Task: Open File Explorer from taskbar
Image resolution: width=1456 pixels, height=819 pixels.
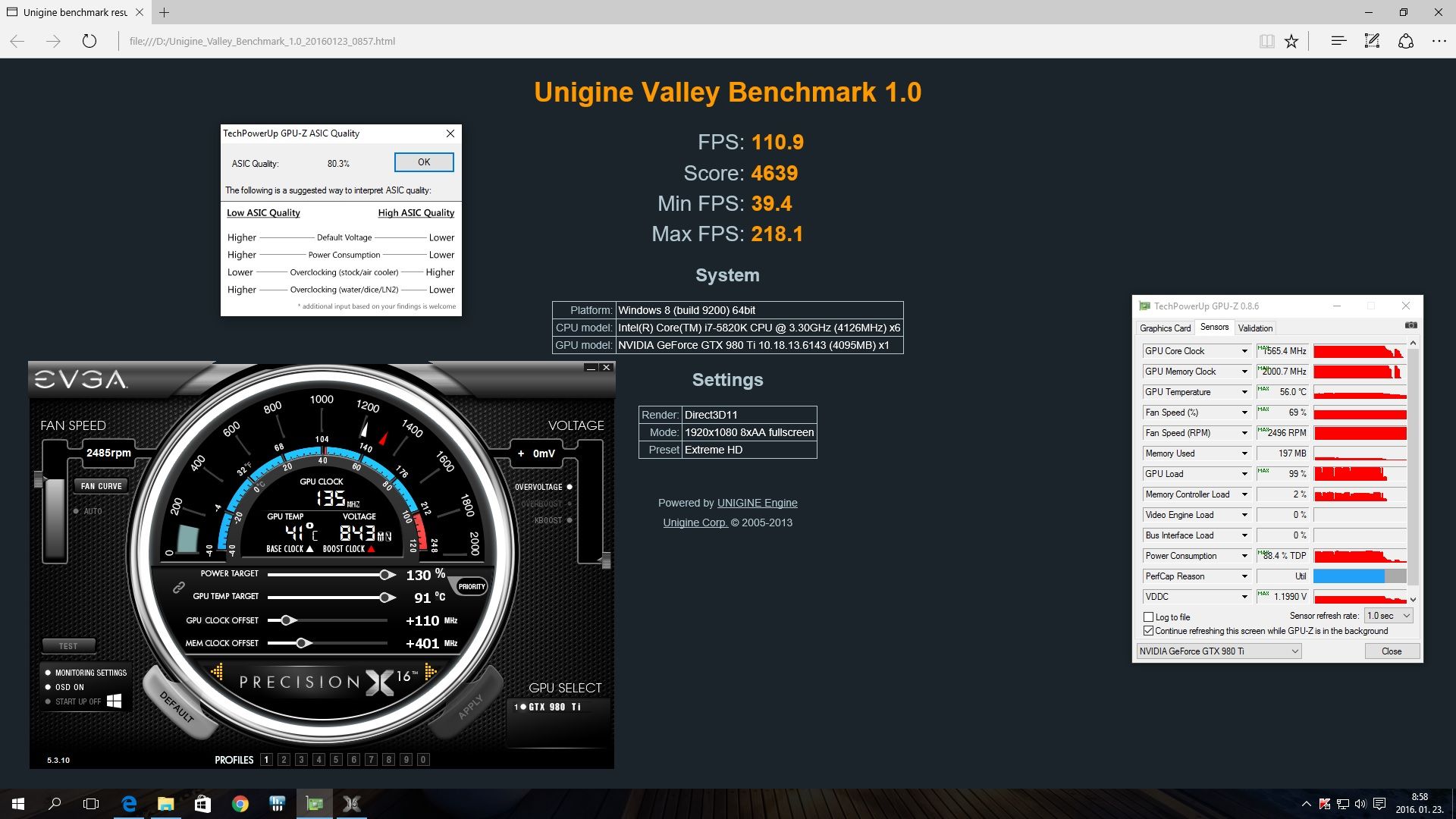Action: pos(165,804)
